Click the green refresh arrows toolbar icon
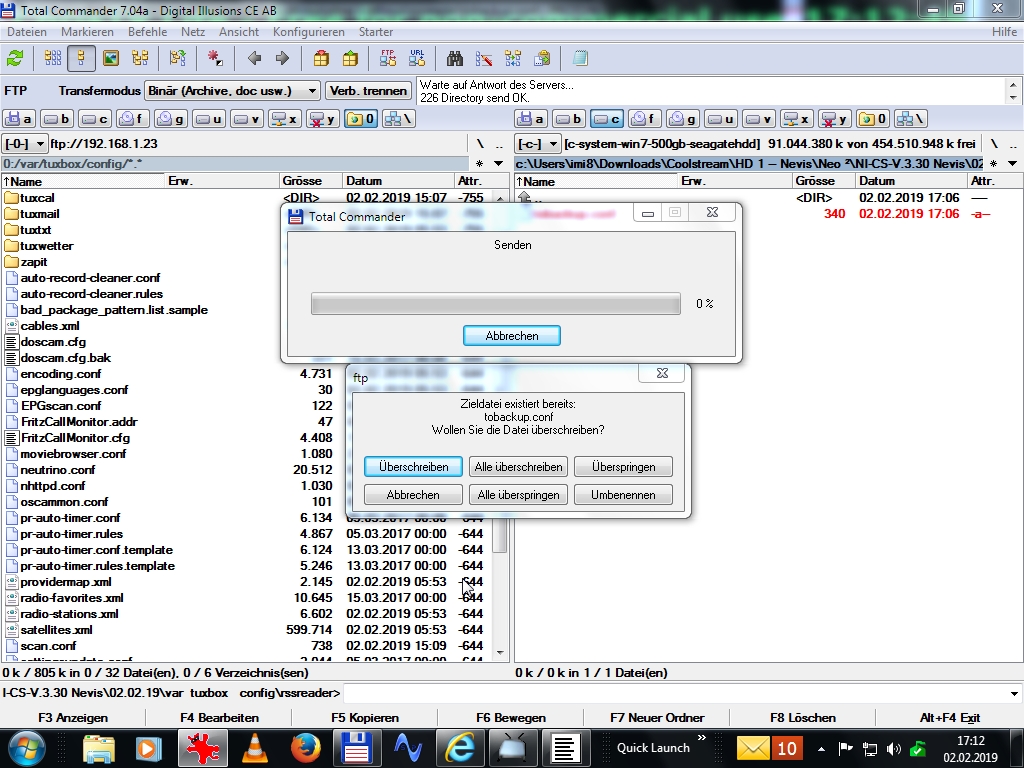The image size is (1024, 768). pos(15,58)
